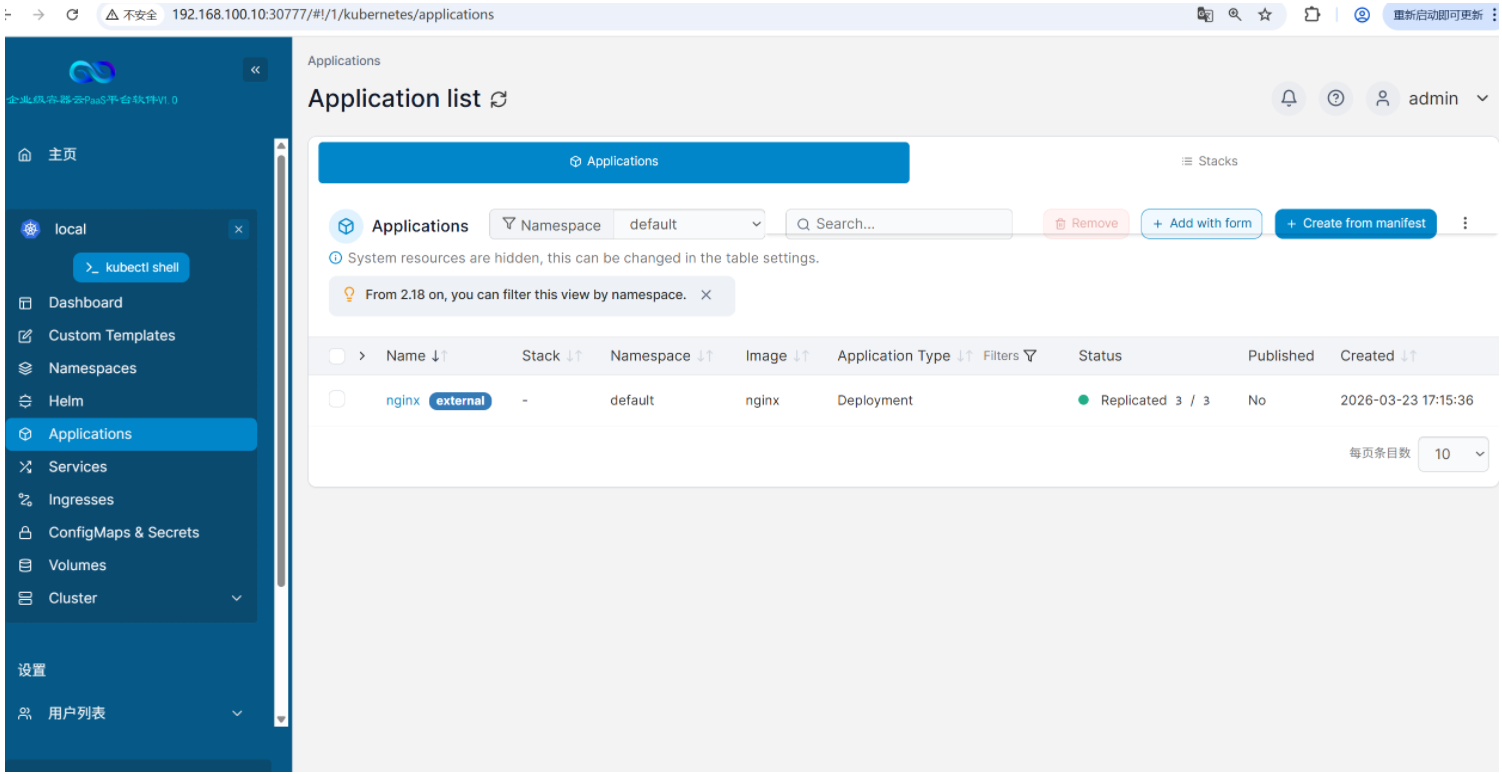Image resolution: width=1502 pixels, height=774 pixels.
Task: Open notifications bell icon
Action: [1289, 98]
